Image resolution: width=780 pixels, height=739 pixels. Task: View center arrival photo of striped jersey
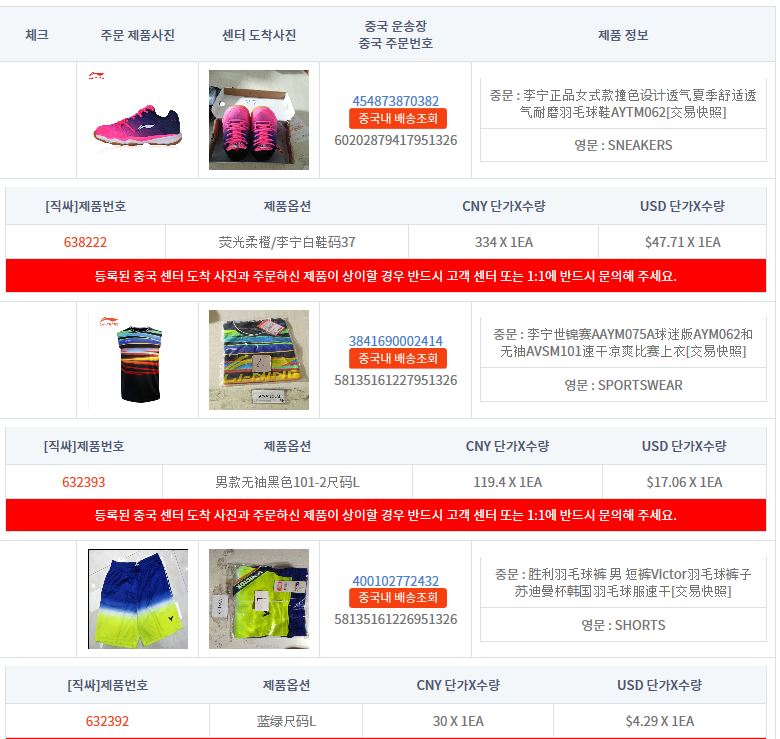tap(259, 360)
